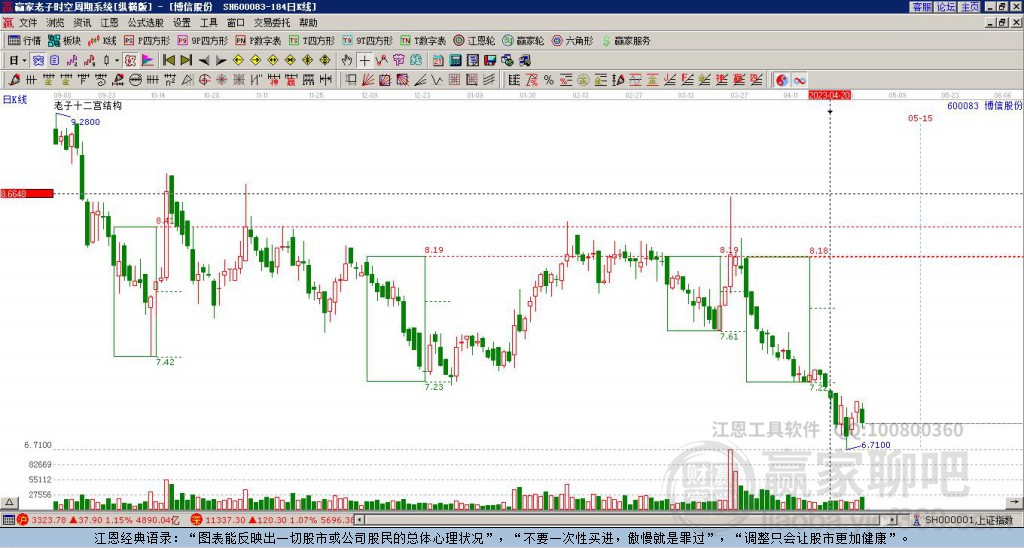Click the red fan lines icon
This screenshot has width=1024, height=548.
[368, 80]
